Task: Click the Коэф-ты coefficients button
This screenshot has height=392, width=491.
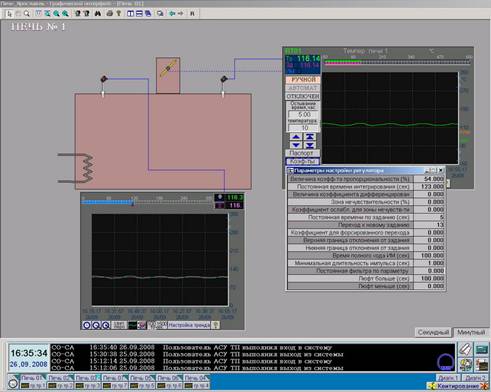Action: 302,161
